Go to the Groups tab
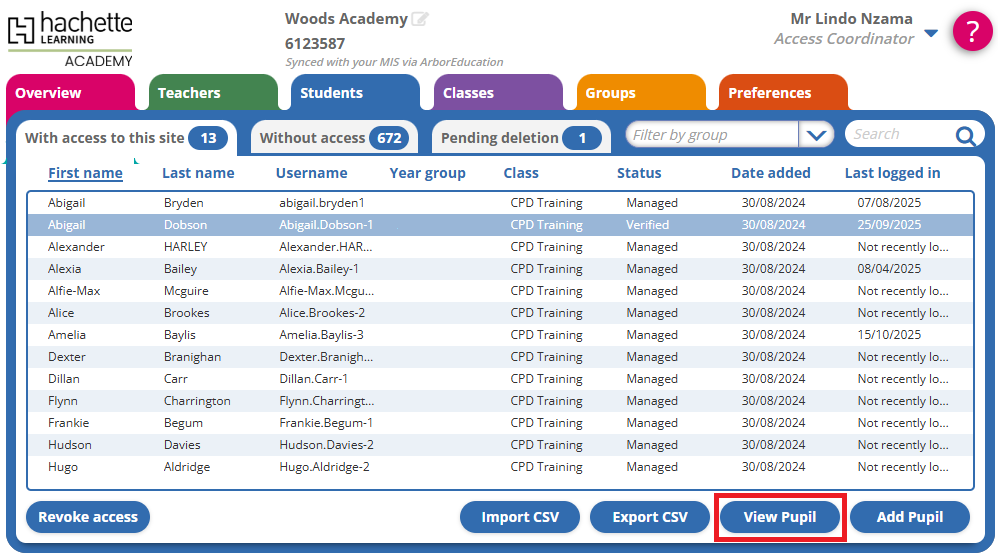 click(x=640, y=93)
